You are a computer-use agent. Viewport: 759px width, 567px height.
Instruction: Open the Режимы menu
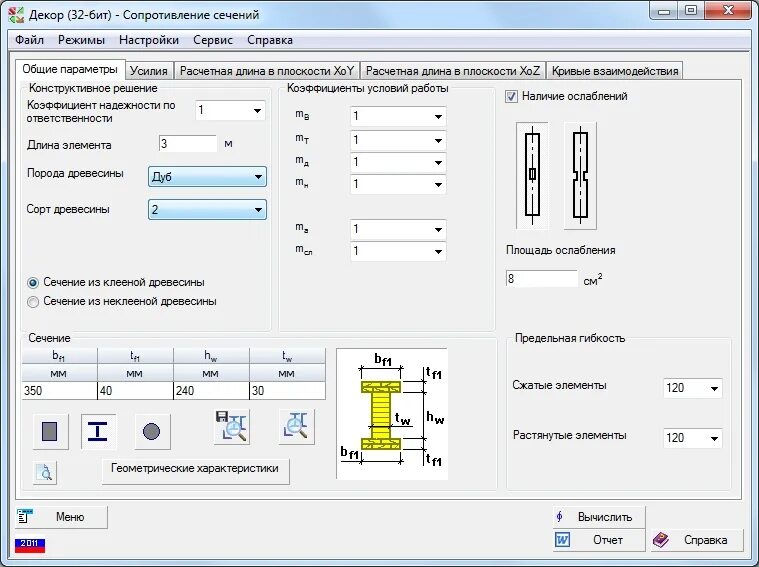click(x=81, y=40)
